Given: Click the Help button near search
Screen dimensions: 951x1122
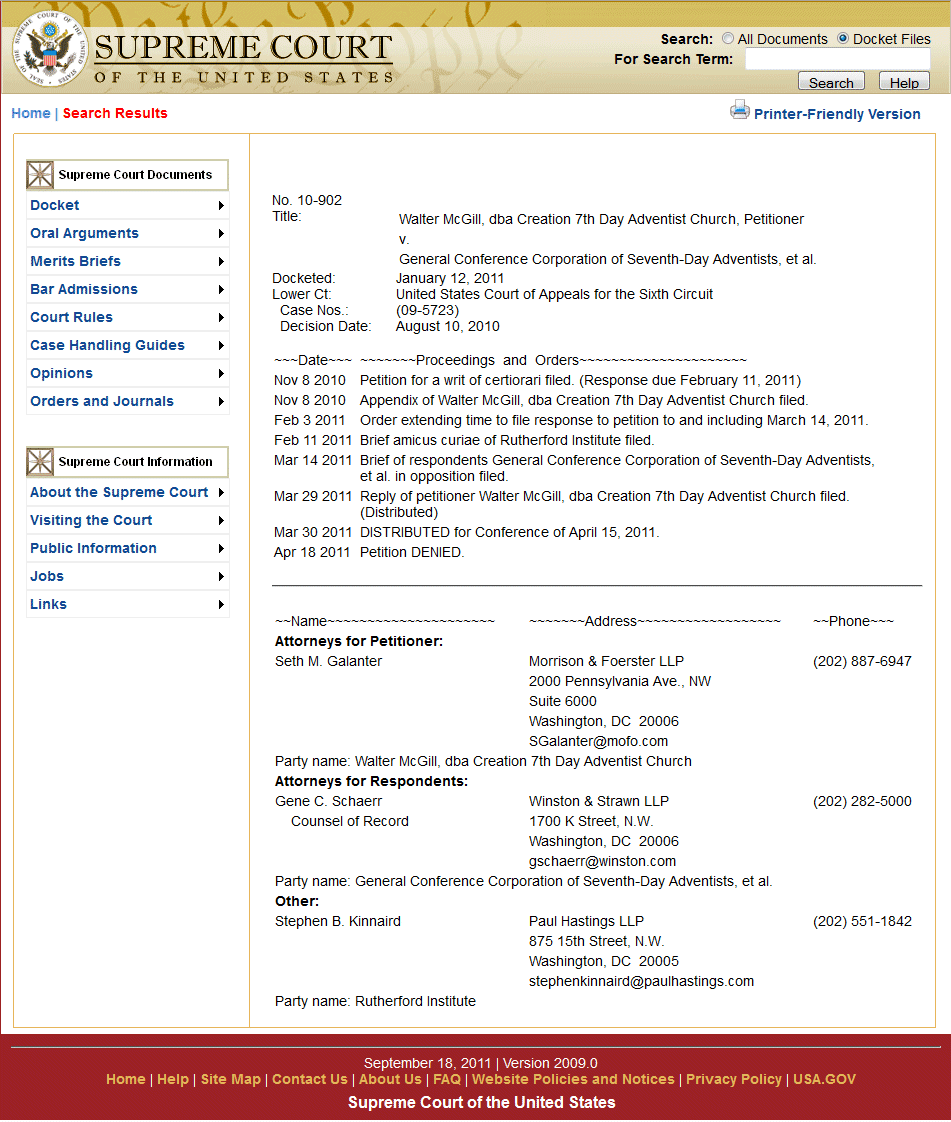Looking at the screenshot, I should pos(904,82).
